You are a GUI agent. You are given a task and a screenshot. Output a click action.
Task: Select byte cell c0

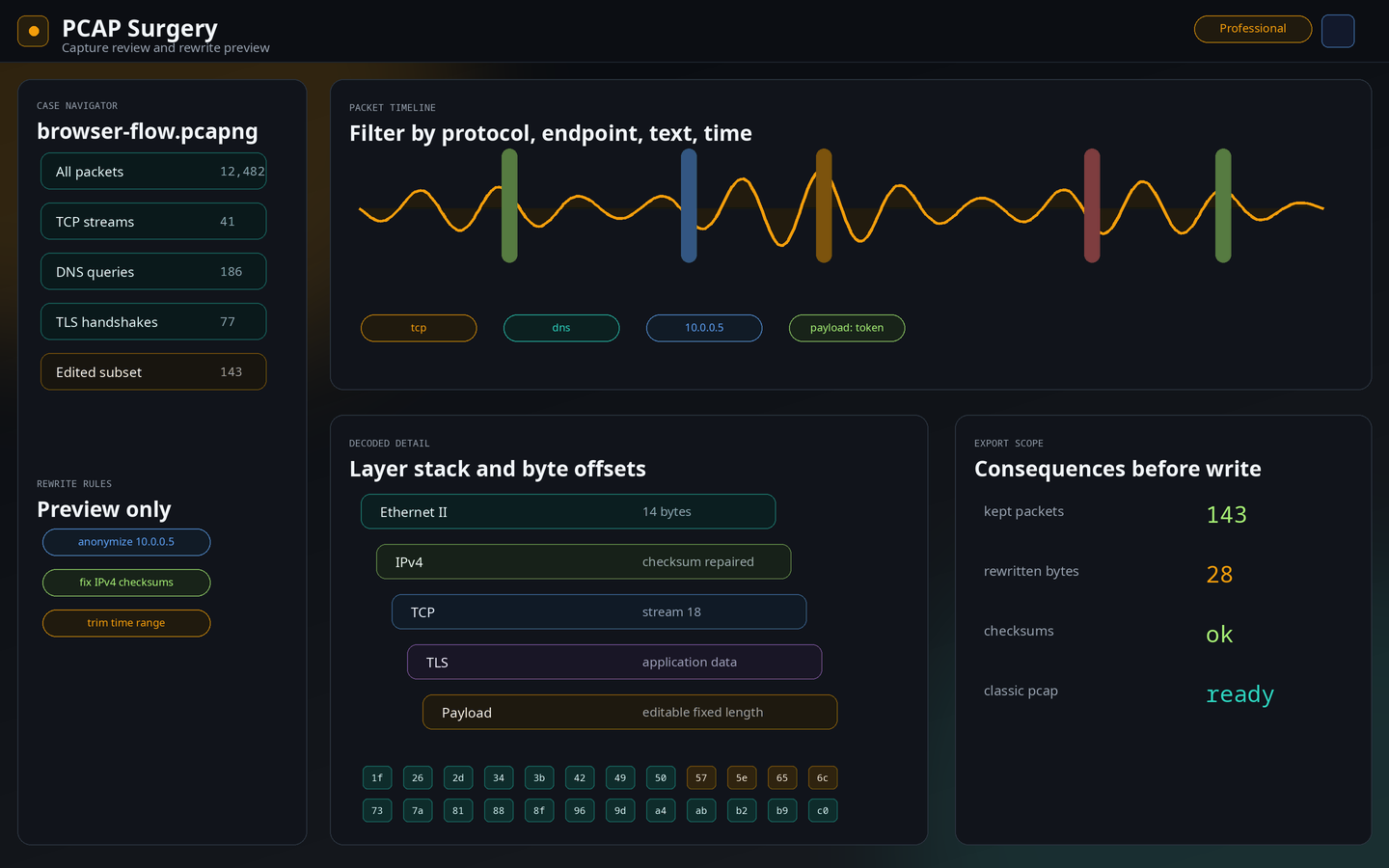pyautogui.click(x=823, y=811)
